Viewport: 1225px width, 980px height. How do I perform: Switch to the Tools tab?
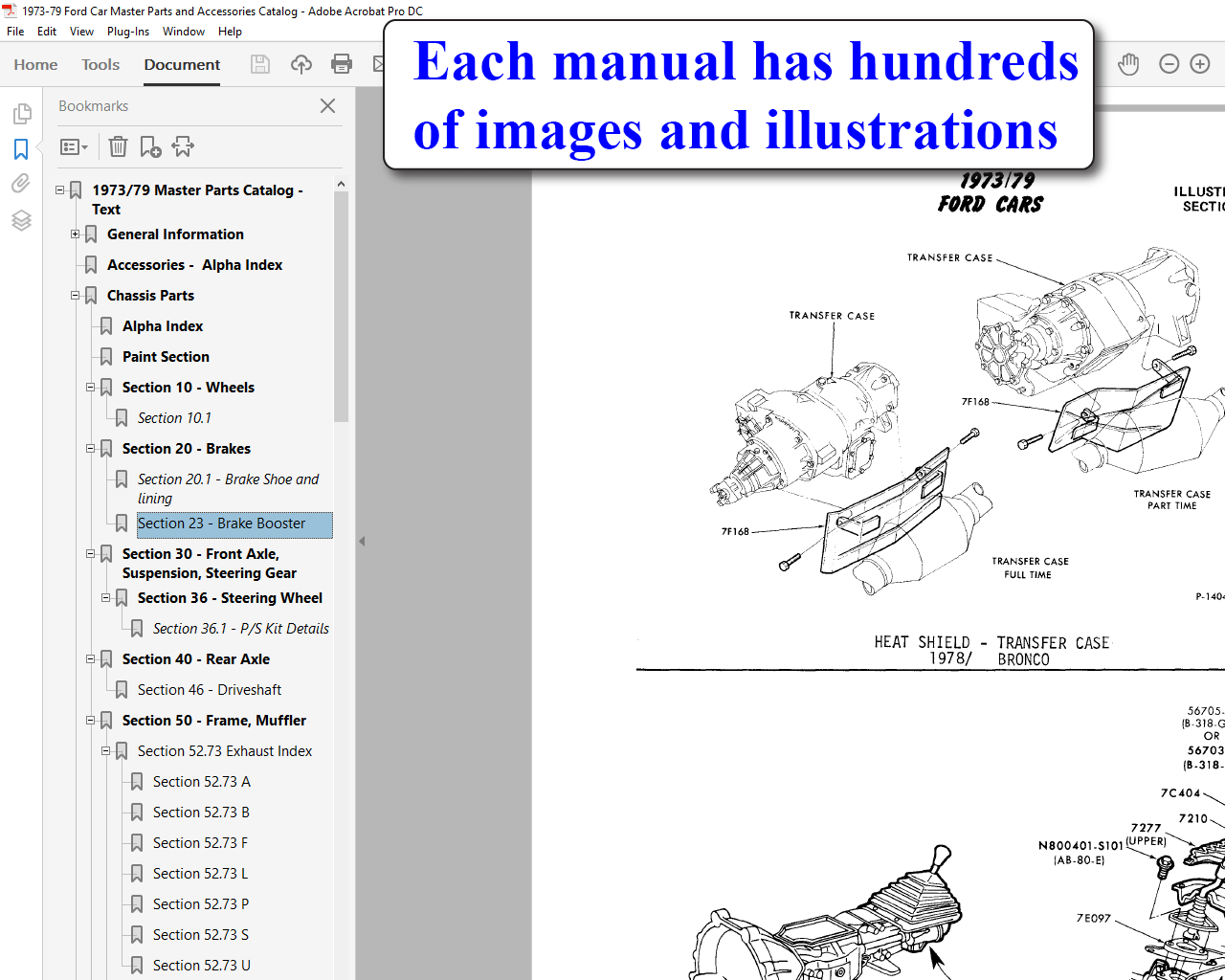point(100,64)
